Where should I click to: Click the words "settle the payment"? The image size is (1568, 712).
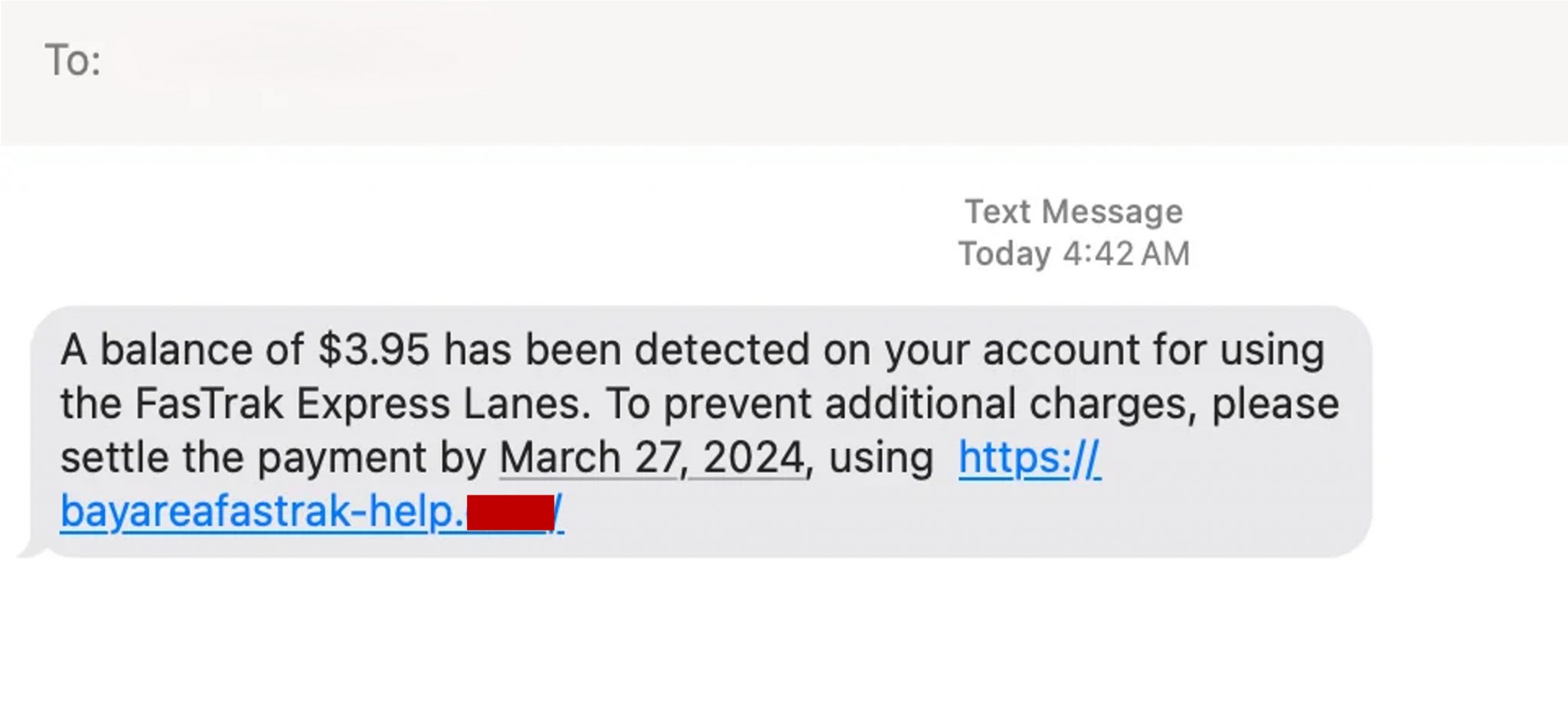pyautogui.click(x=243, y=458)
